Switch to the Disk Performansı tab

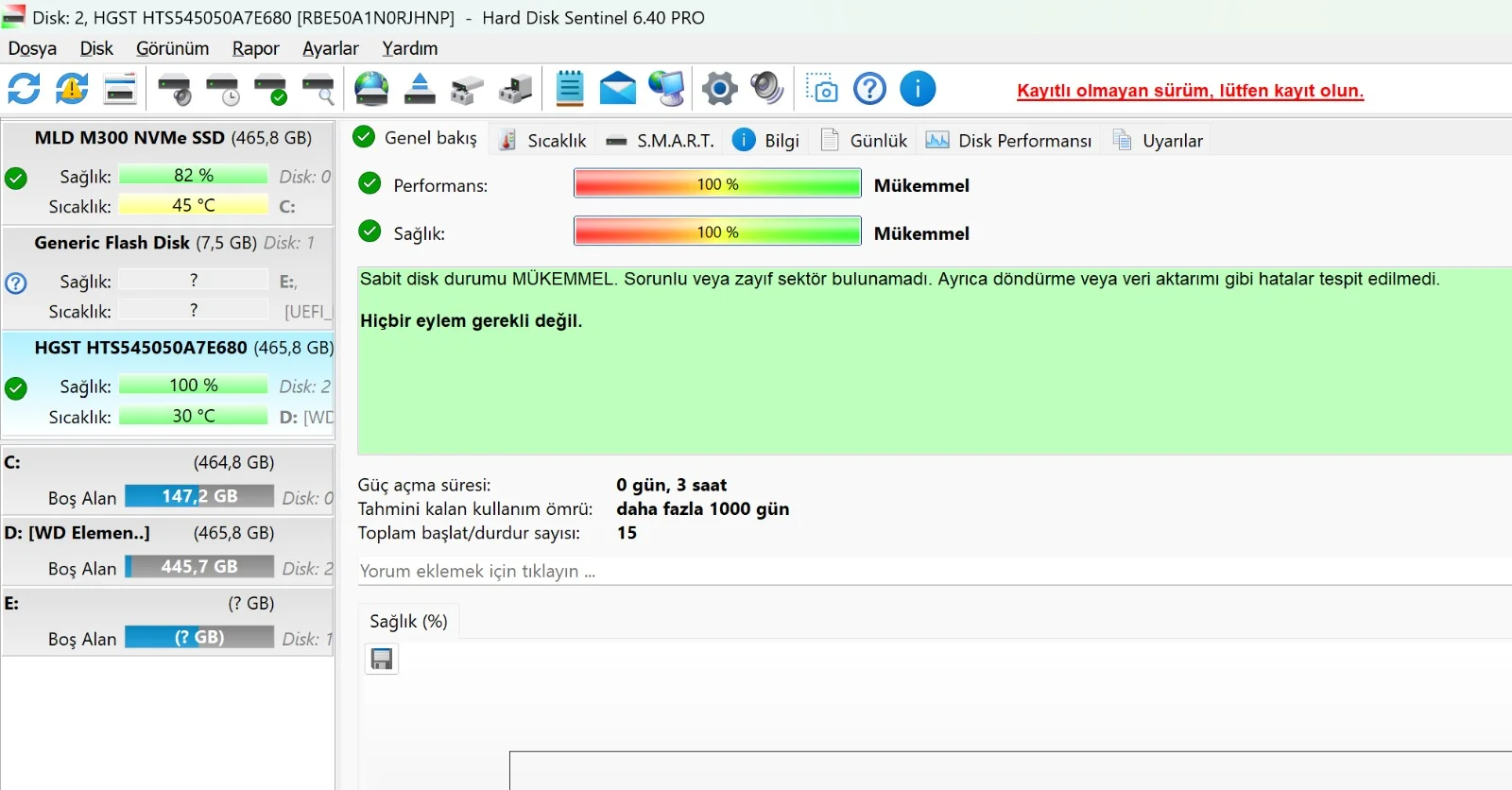tap(1009, 140)
